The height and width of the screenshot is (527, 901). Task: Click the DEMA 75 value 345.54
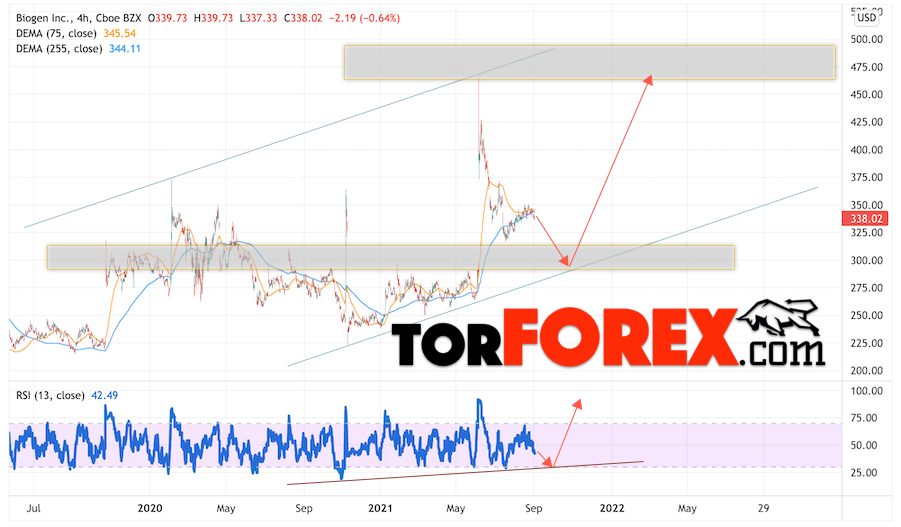click(x=120, y=33)
